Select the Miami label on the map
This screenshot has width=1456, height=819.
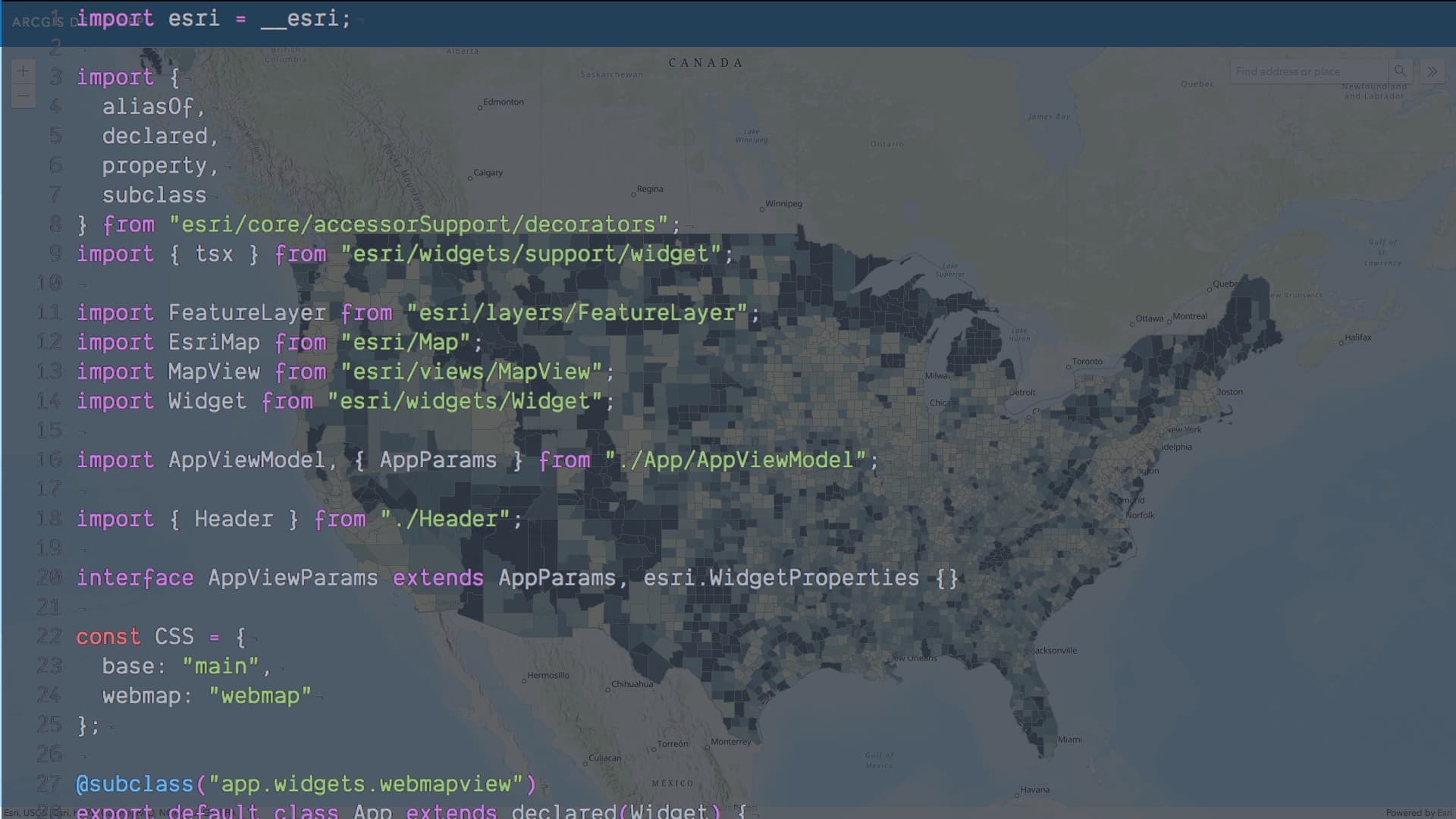tap(1069, 739)
